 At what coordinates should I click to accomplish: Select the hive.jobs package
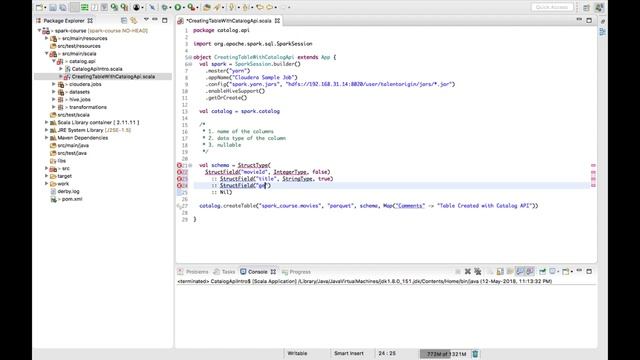click(x=80, y=100)
